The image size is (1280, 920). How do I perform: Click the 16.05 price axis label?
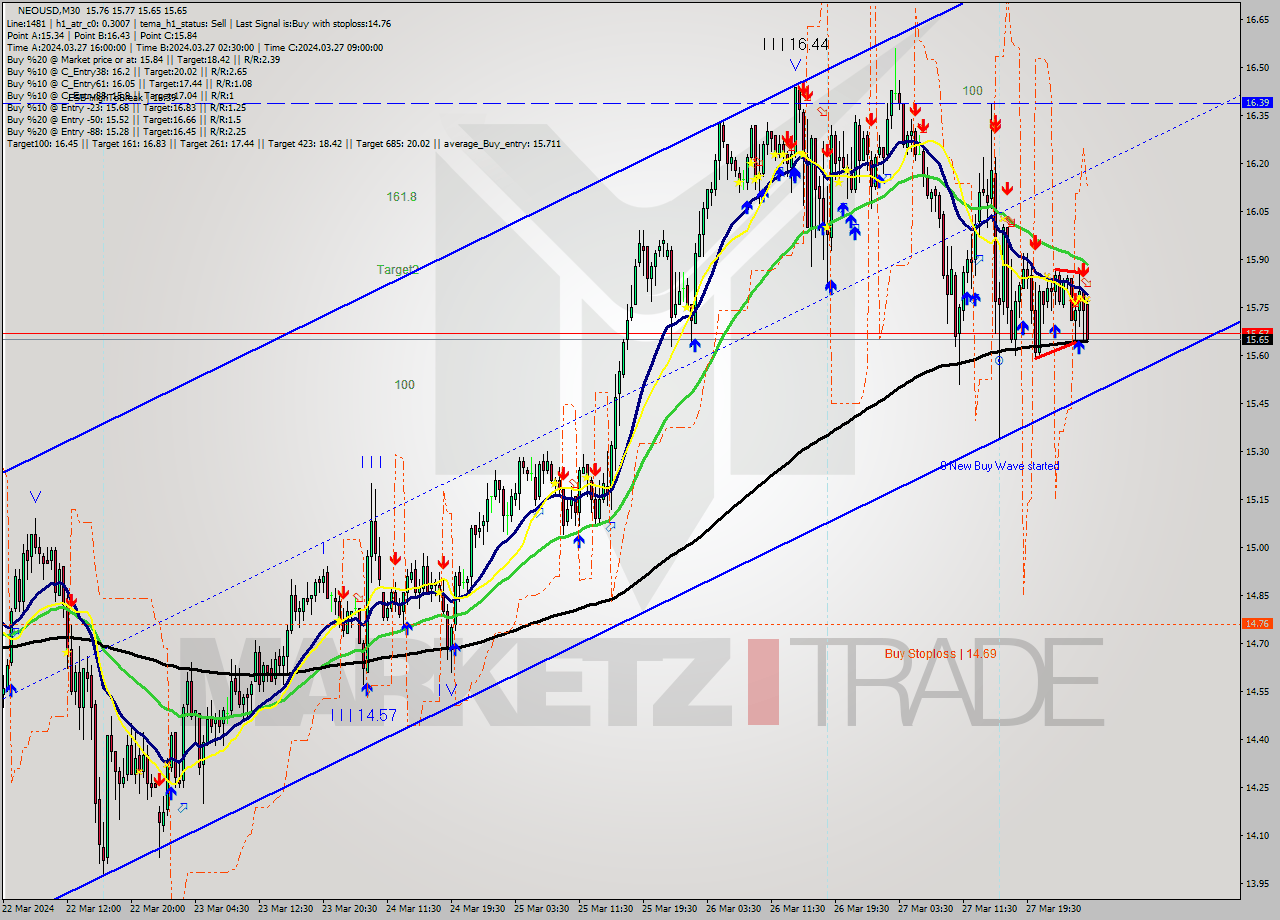point(1256,211)
